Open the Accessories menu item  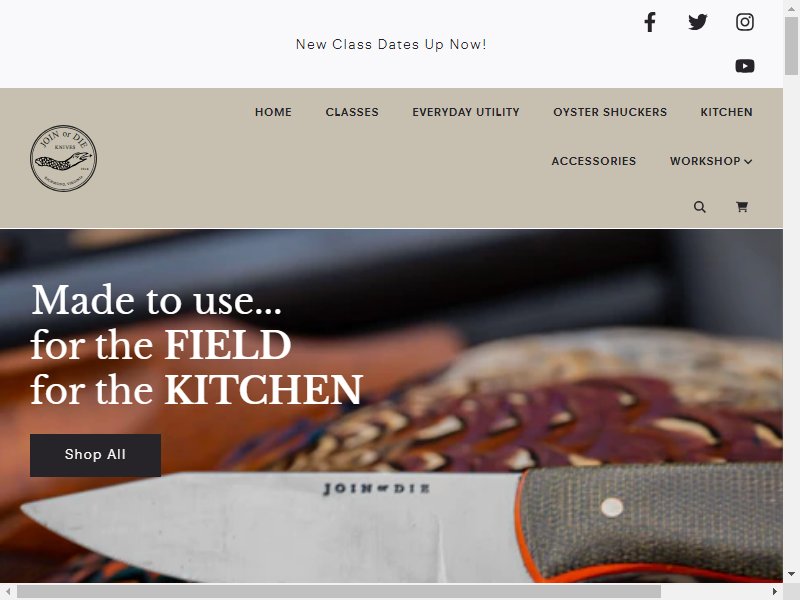[594, 161]
